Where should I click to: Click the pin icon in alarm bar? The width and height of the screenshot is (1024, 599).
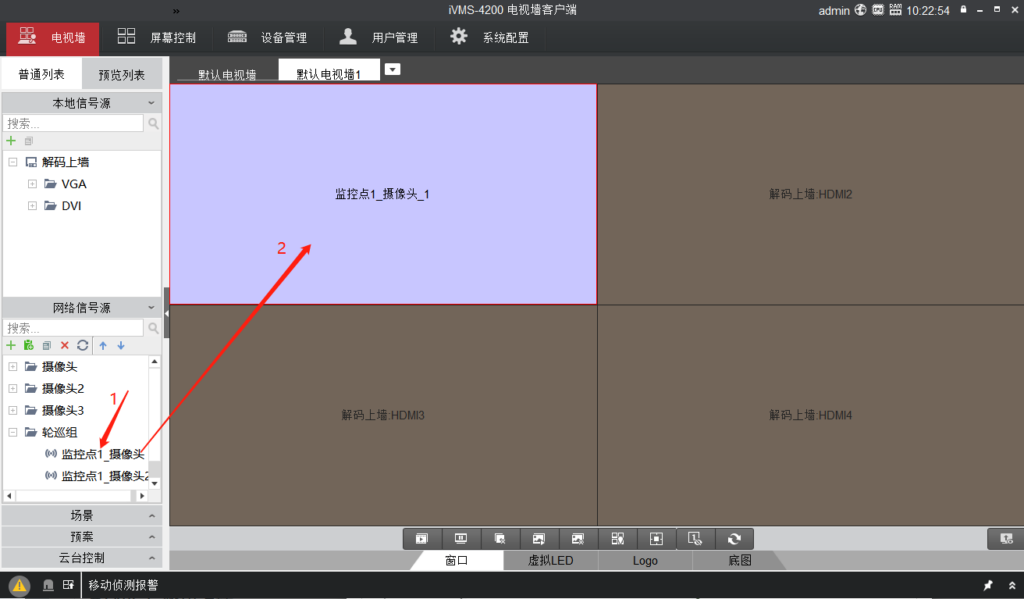988,586
